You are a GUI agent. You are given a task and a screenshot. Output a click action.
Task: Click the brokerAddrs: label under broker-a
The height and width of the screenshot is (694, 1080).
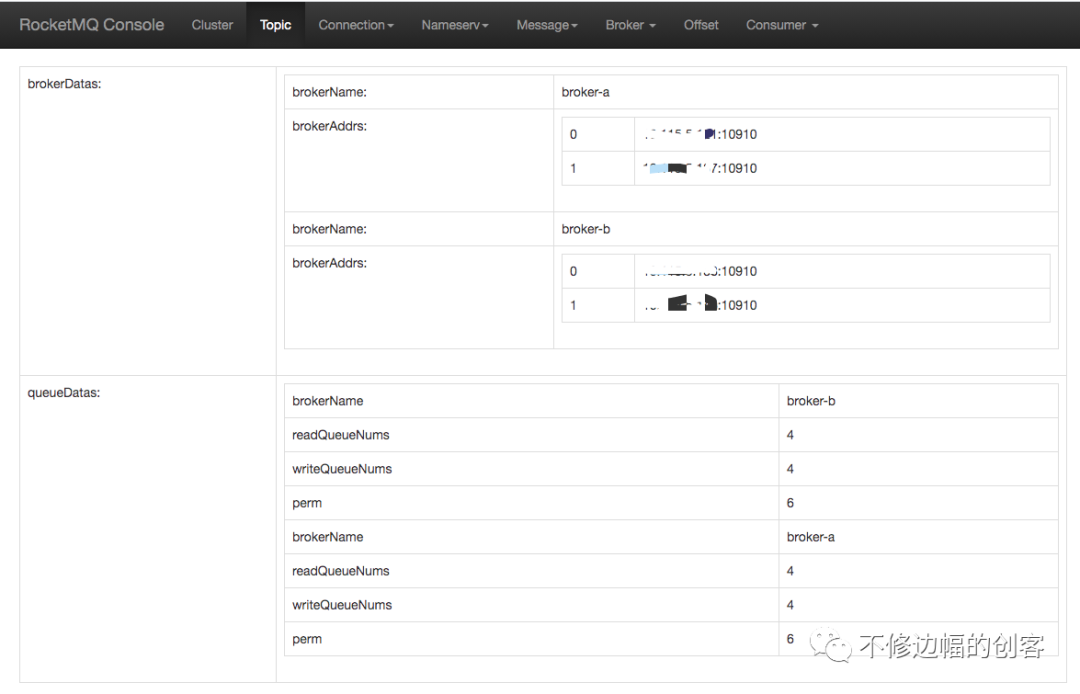[x=329, y=126]
